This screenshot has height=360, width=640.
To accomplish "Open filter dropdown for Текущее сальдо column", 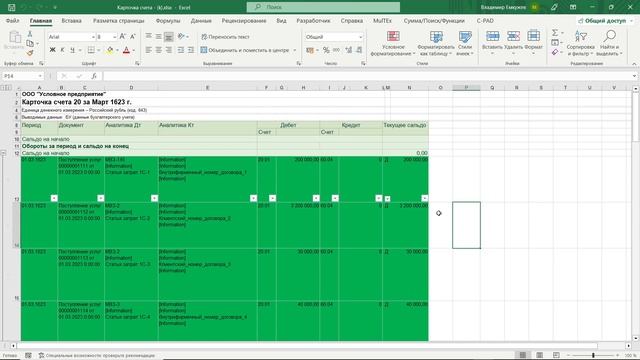I will point(424,198).
